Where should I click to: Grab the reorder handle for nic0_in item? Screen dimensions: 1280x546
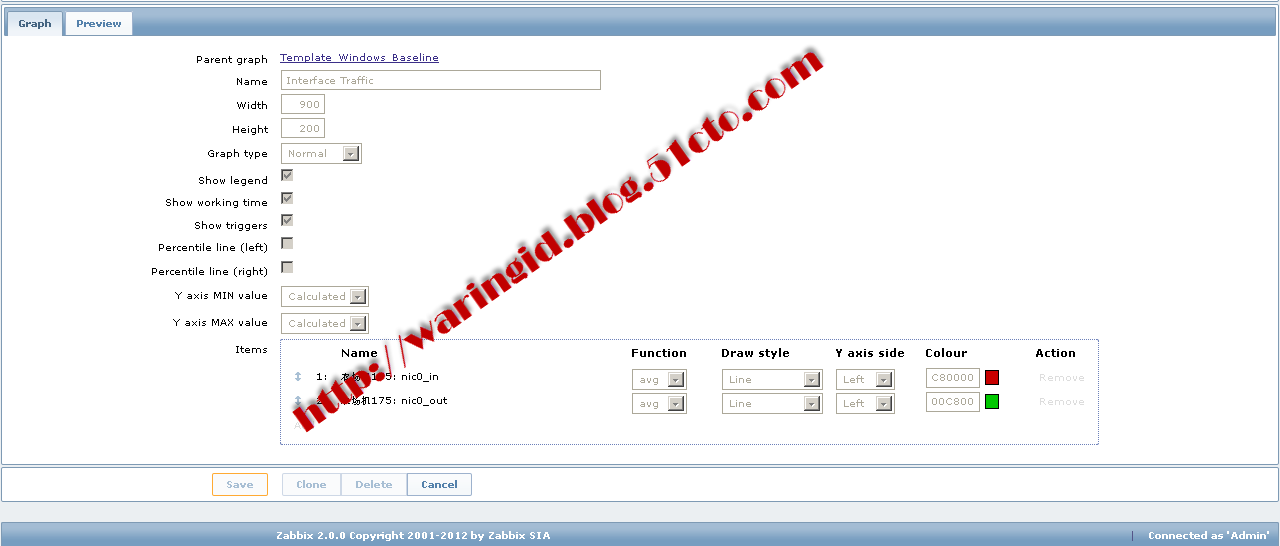pos(298,377)
